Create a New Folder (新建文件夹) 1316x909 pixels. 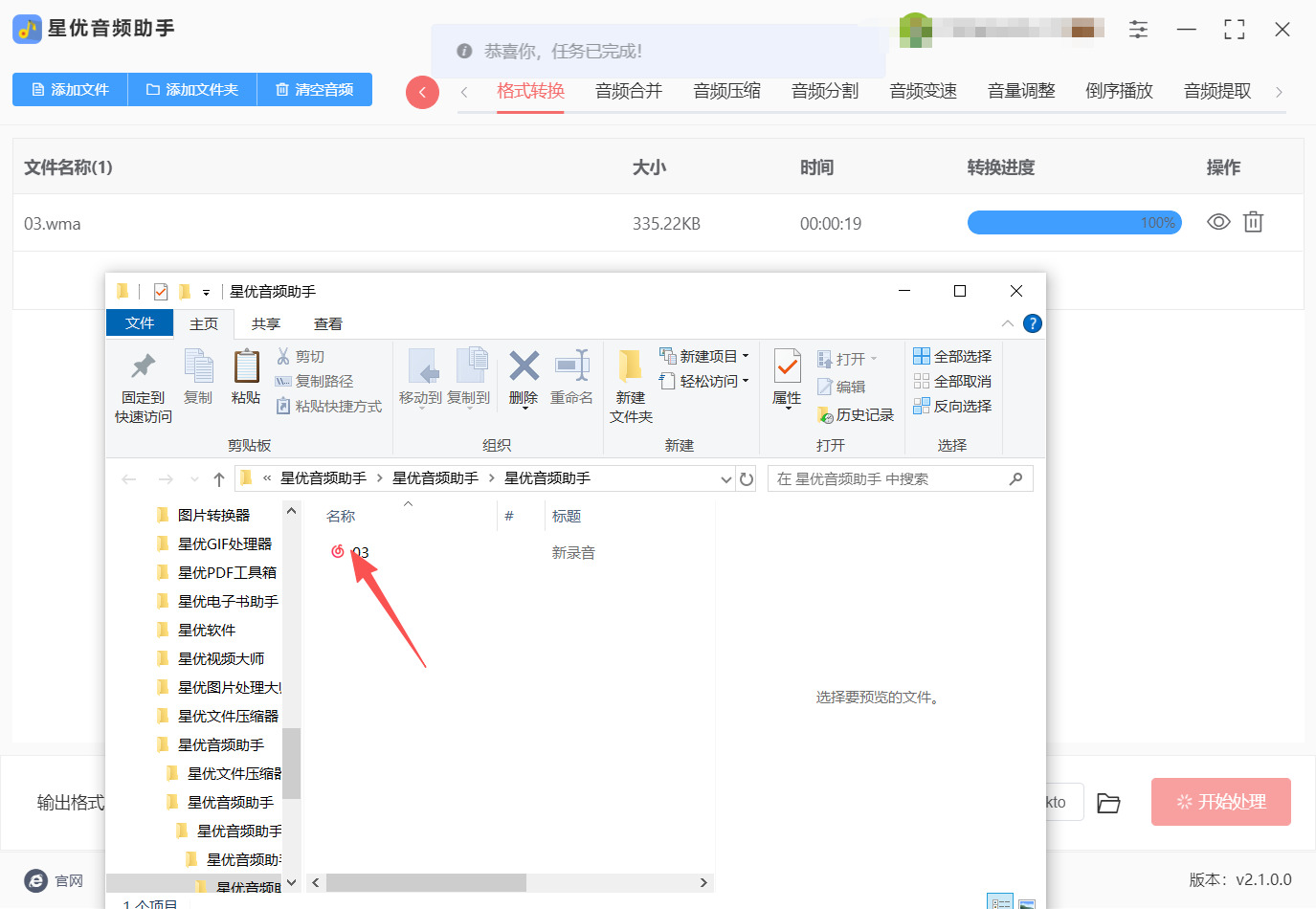631,387
